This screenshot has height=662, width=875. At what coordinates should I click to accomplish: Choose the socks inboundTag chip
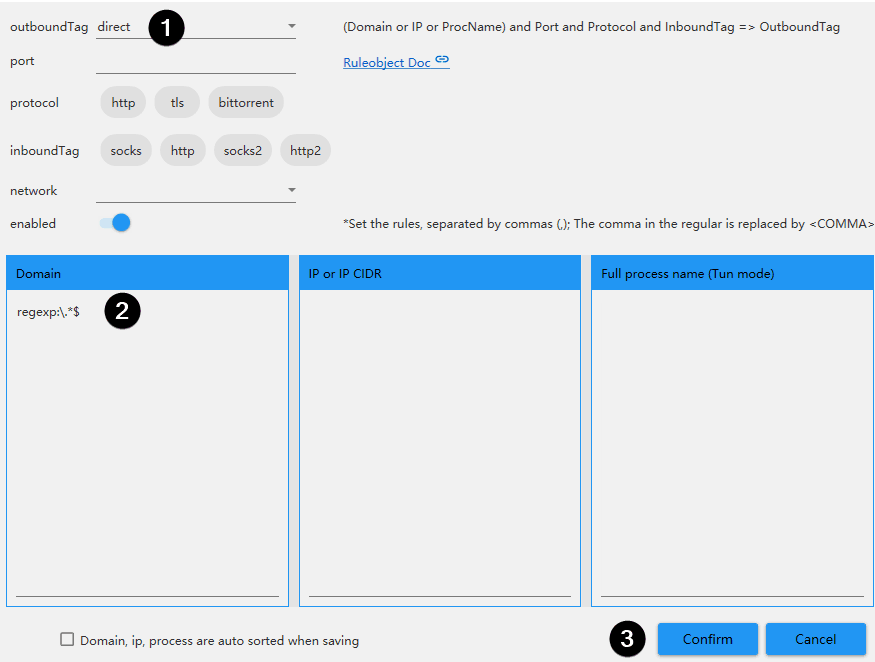[x=126, y=151]
